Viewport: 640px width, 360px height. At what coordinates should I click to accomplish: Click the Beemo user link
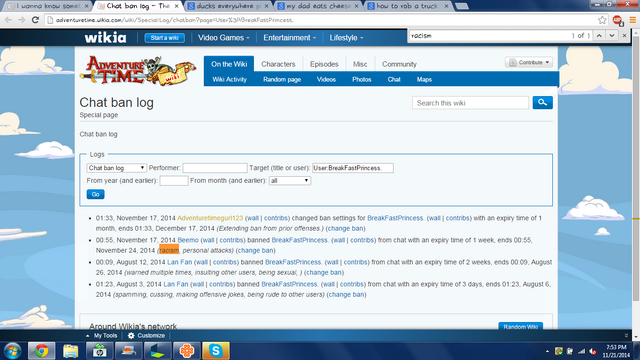pyautogui.click(x=188, y=240)
